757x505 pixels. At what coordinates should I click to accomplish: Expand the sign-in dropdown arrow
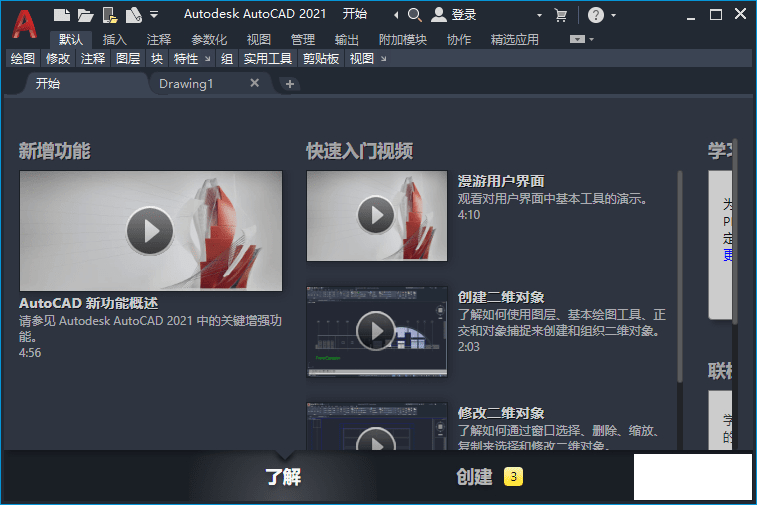(x=539, y=15)
